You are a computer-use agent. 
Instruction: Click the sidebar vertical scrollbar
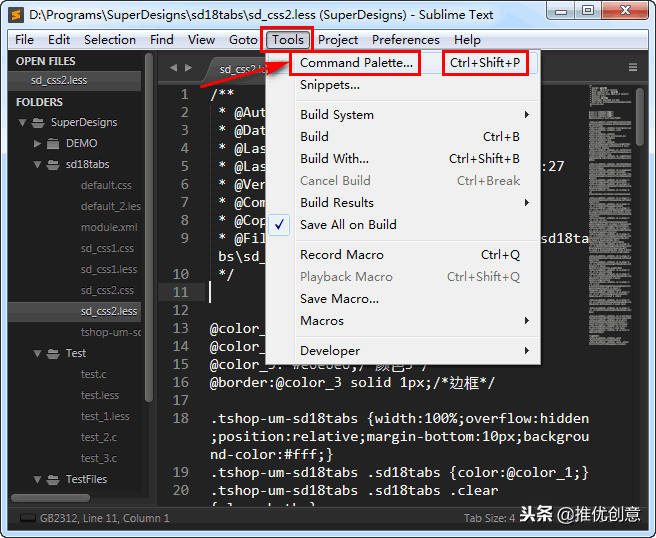[x=149, y=228]
